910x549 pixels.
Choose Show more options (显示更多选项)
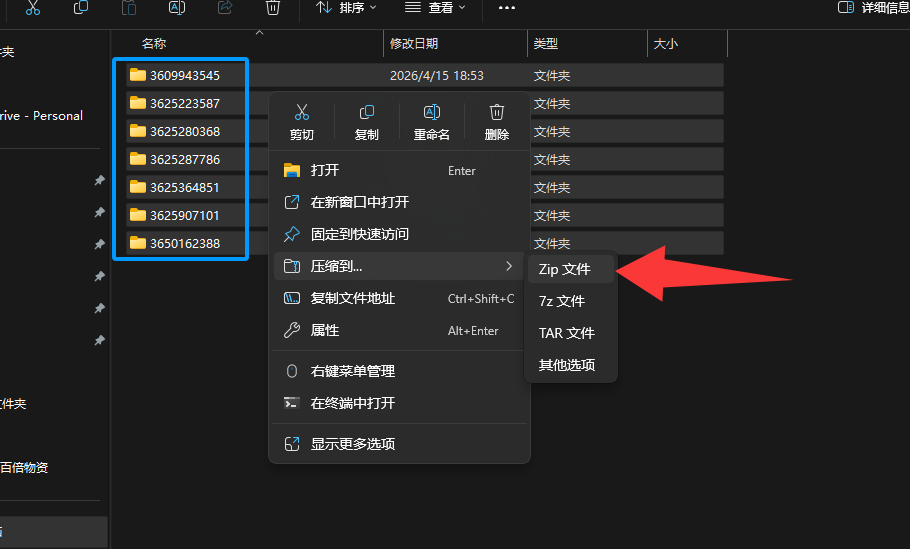coord(399,444)
